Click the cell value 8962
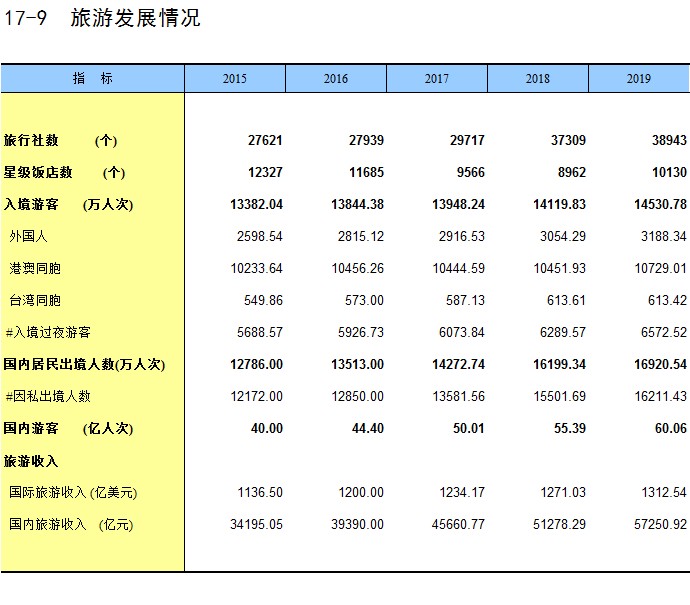Image resolution: width=690 pixels, height=605 pixels. pos(572,172)
